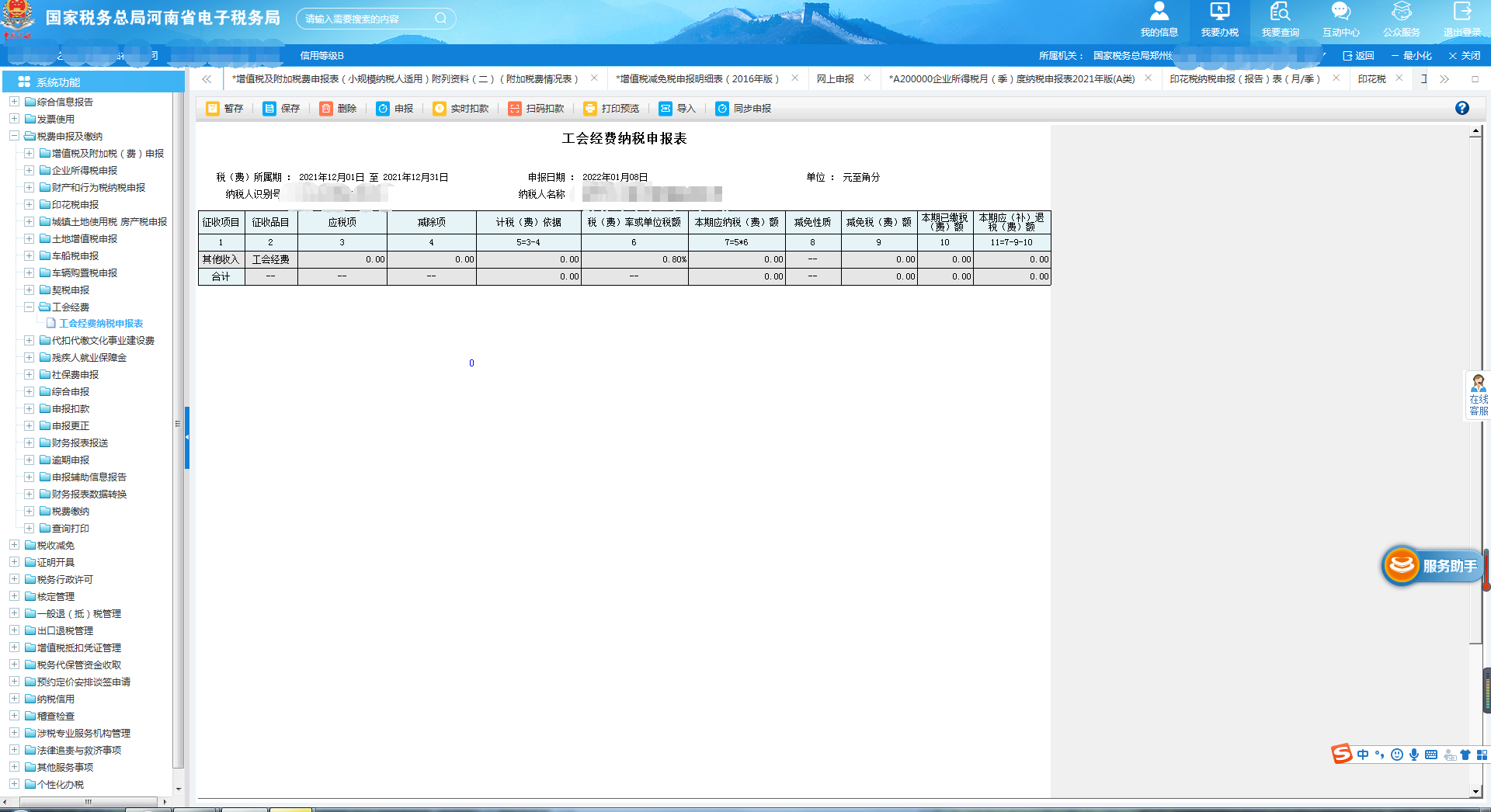The height and width of the screenshot is (812, 1491).
Task: Open the blue help question mark icon
Action: click(x=1462, y=108)
